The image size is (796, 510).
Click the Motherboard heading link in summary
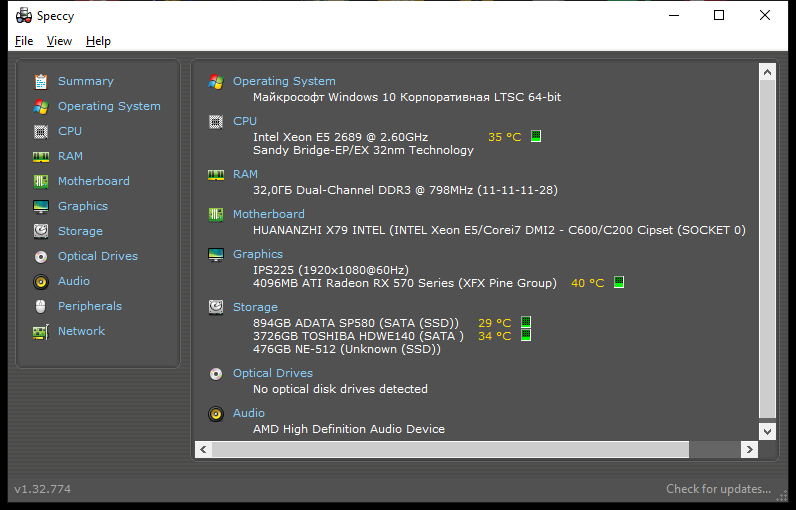click(x=269, y=214)
